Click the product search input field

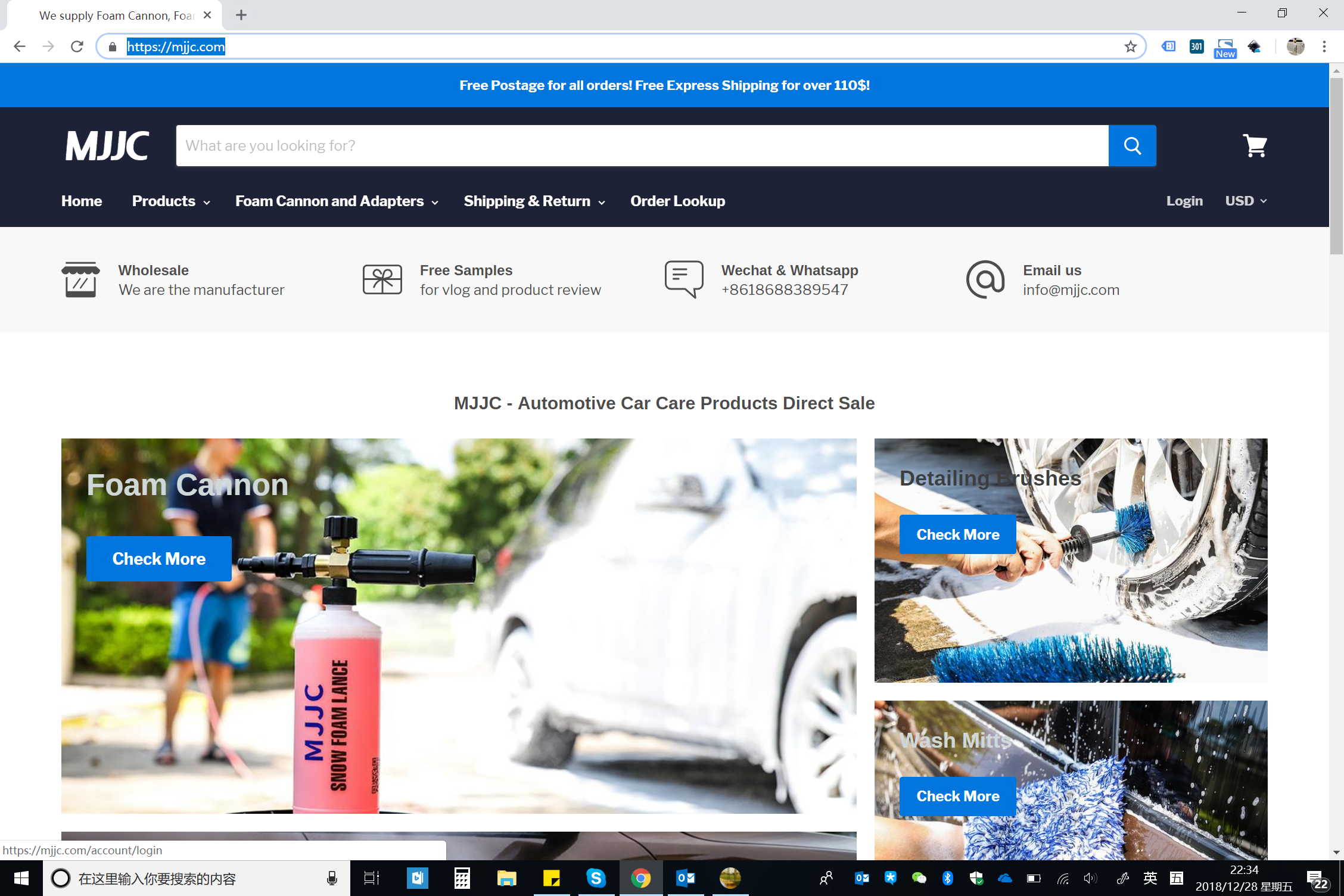point(642,145)
